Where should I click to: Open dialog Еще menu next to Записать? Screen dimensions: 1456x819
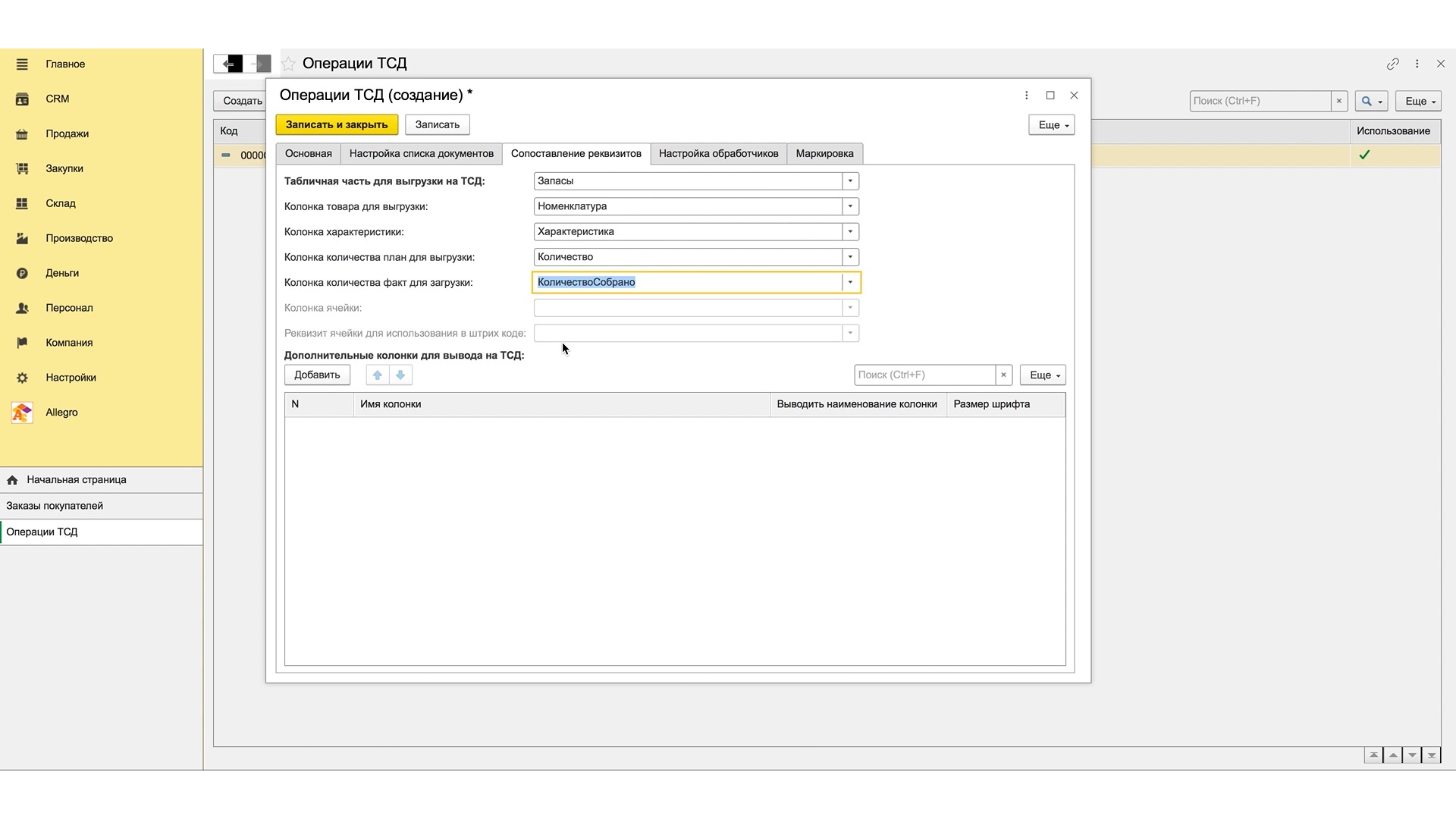point(1051,125)
